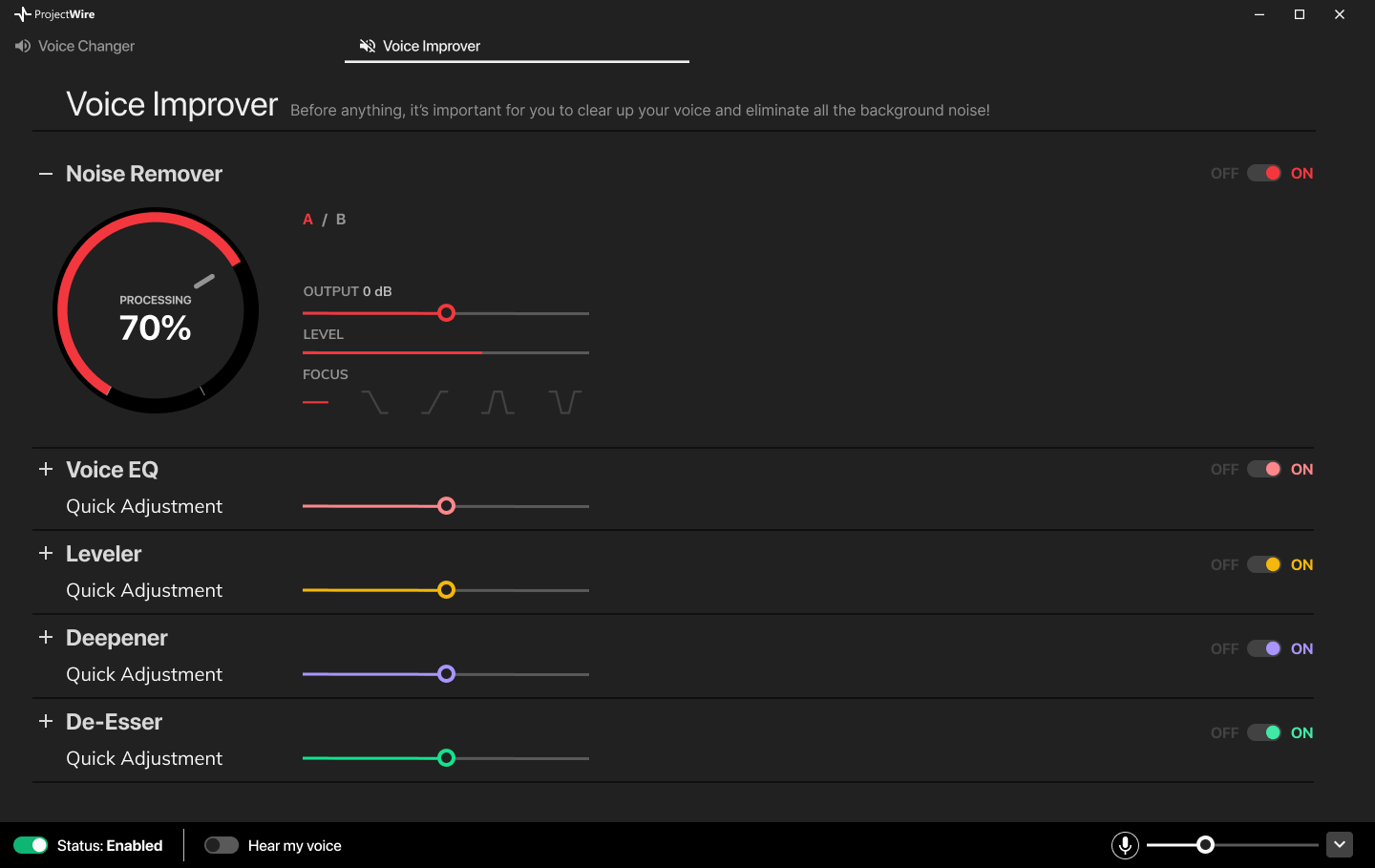Click the Voice EQ Quick Adjustment slider handle
This screenshot has width=1375, height=868.
[446, 506]
